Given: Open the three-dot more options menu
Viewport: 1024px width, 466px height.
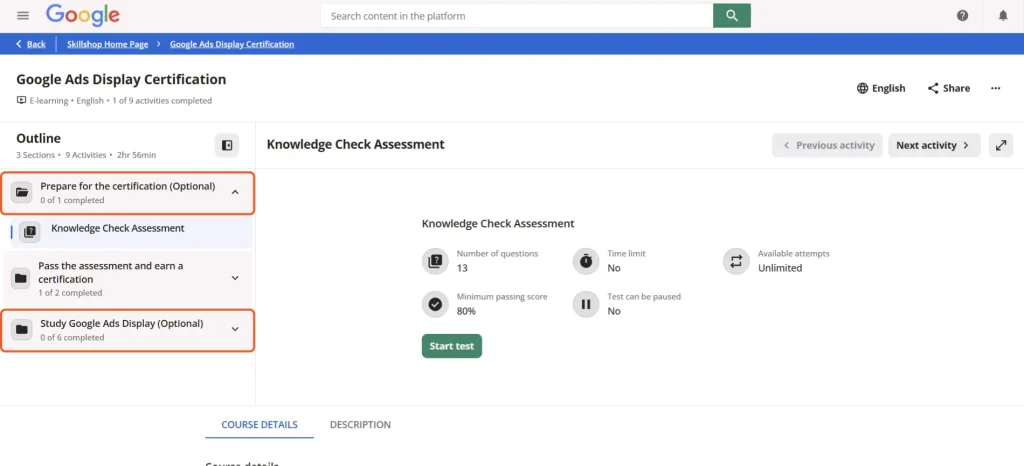Looking at the screenshot, I should point(995,88).
